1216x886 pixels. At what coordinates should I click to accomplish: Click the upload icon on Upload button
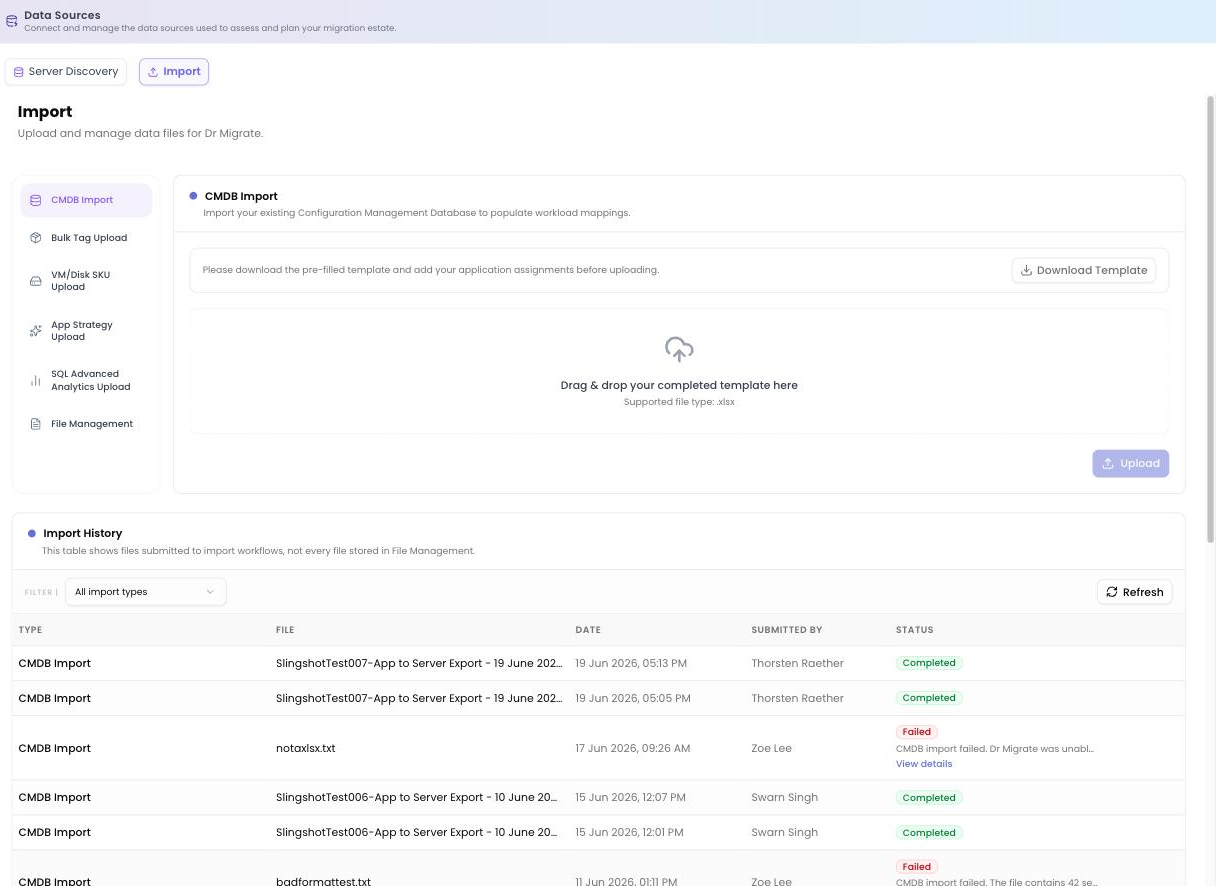(1108, 463)
